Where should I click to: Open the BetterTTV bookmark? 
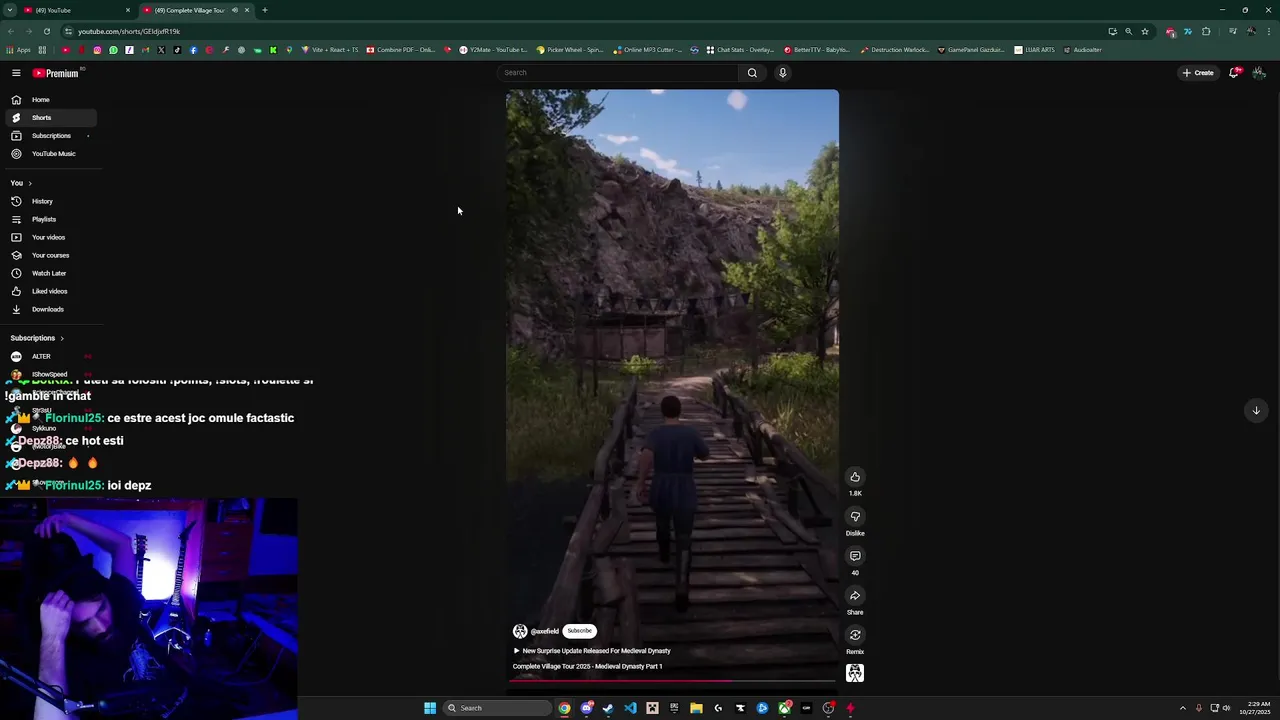(x=817, y=50)
